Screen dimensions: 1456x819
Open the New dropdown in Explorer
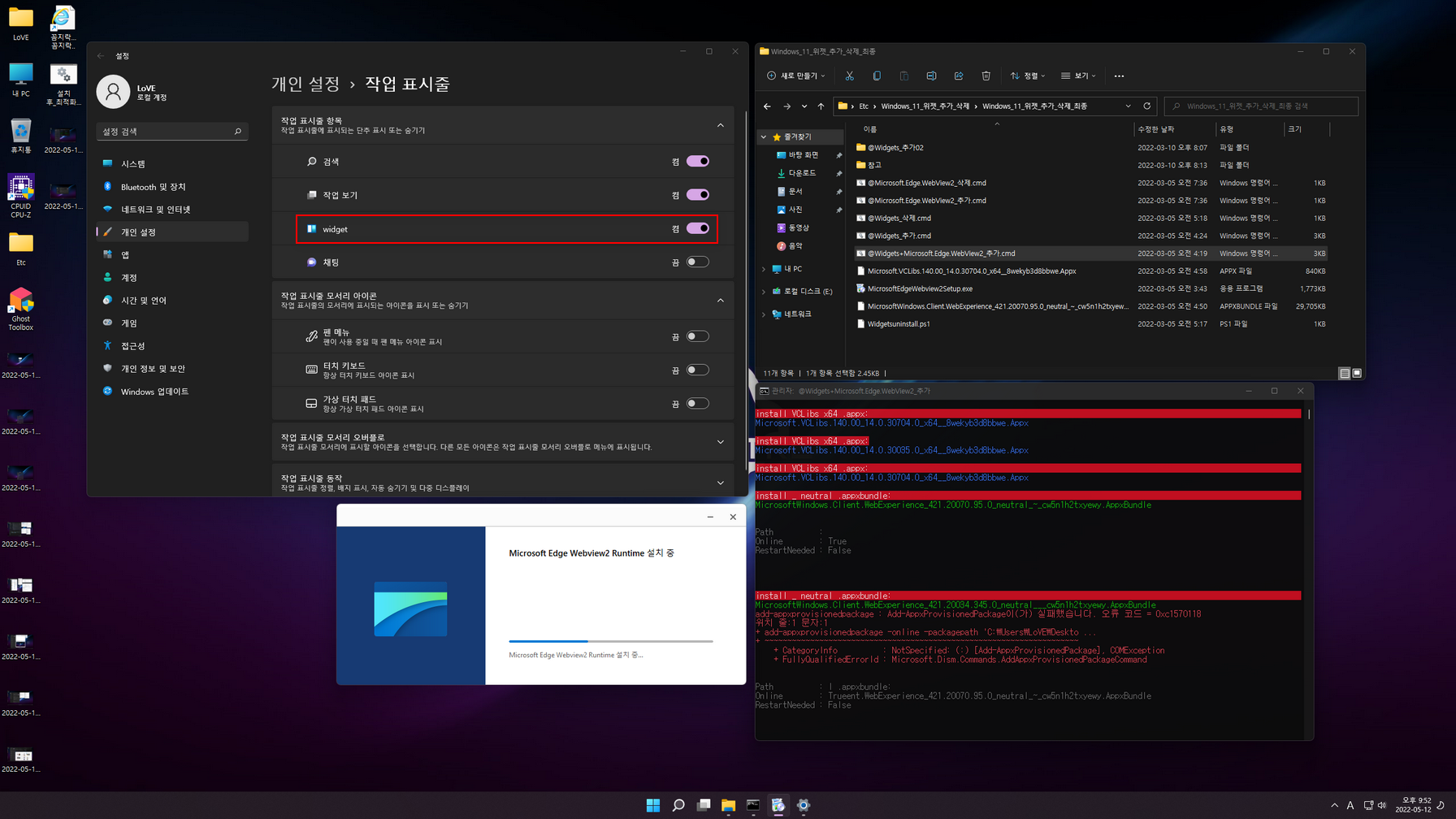796,76
